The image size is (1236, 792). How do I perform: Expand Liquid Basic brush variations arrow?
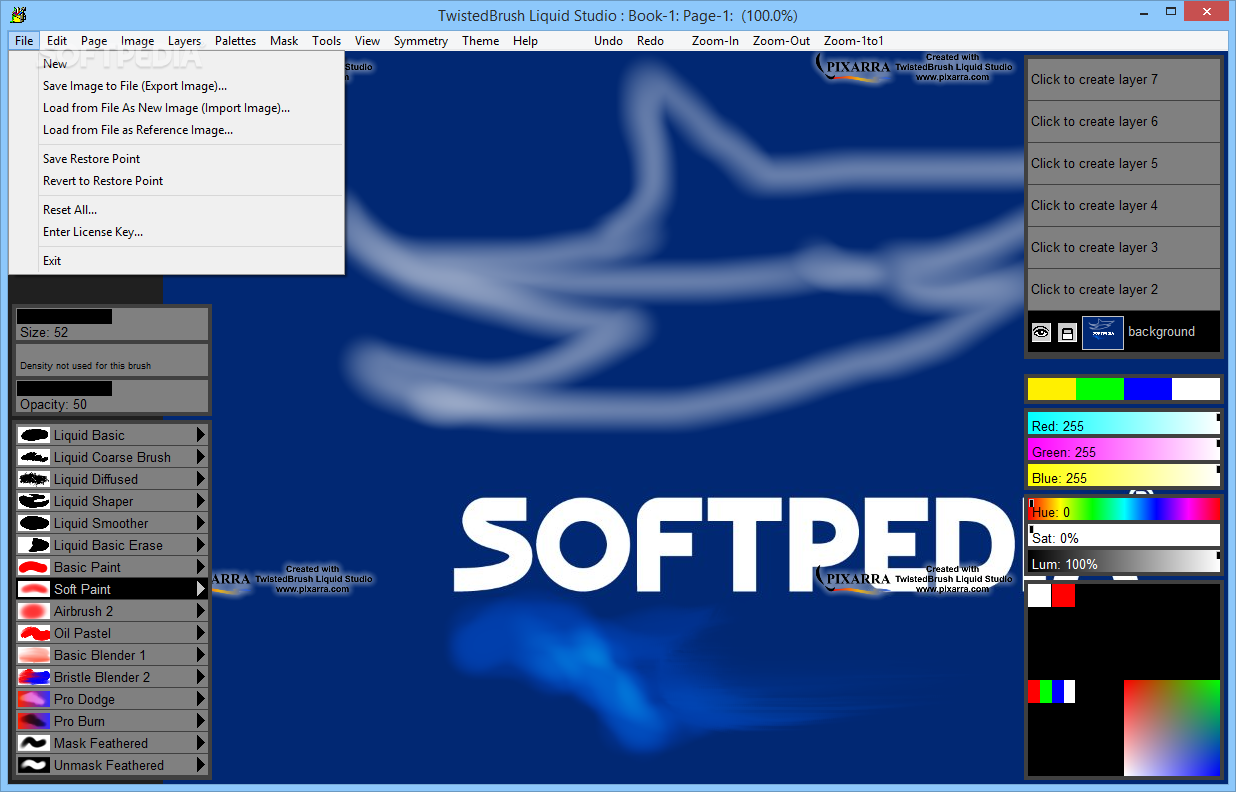coord(201,435)
